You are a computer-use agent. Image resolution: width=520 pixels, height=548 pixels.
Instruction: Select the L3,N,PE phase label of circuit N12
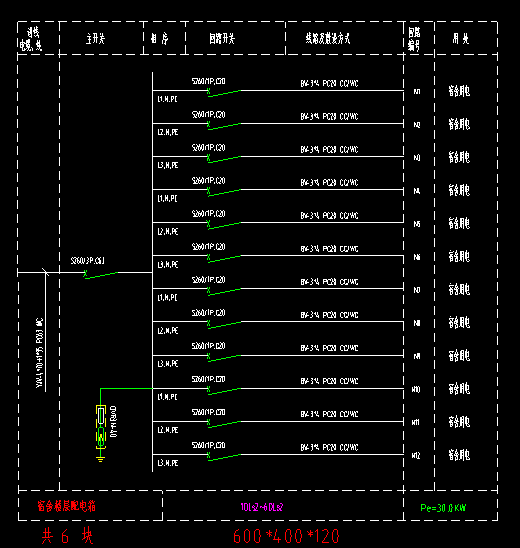click(x=168, y=463)
